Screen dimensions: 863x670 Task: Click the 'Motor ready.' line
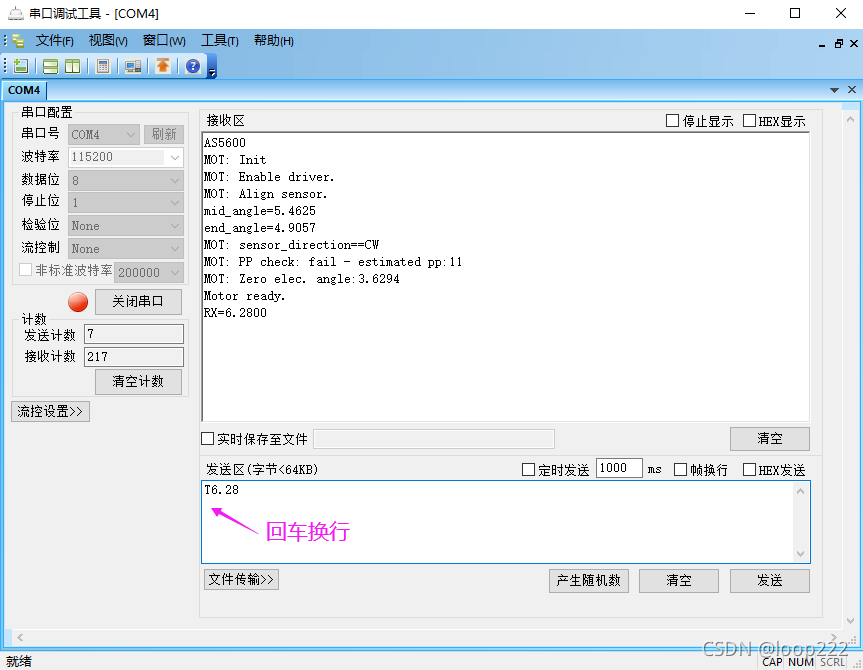244,296
